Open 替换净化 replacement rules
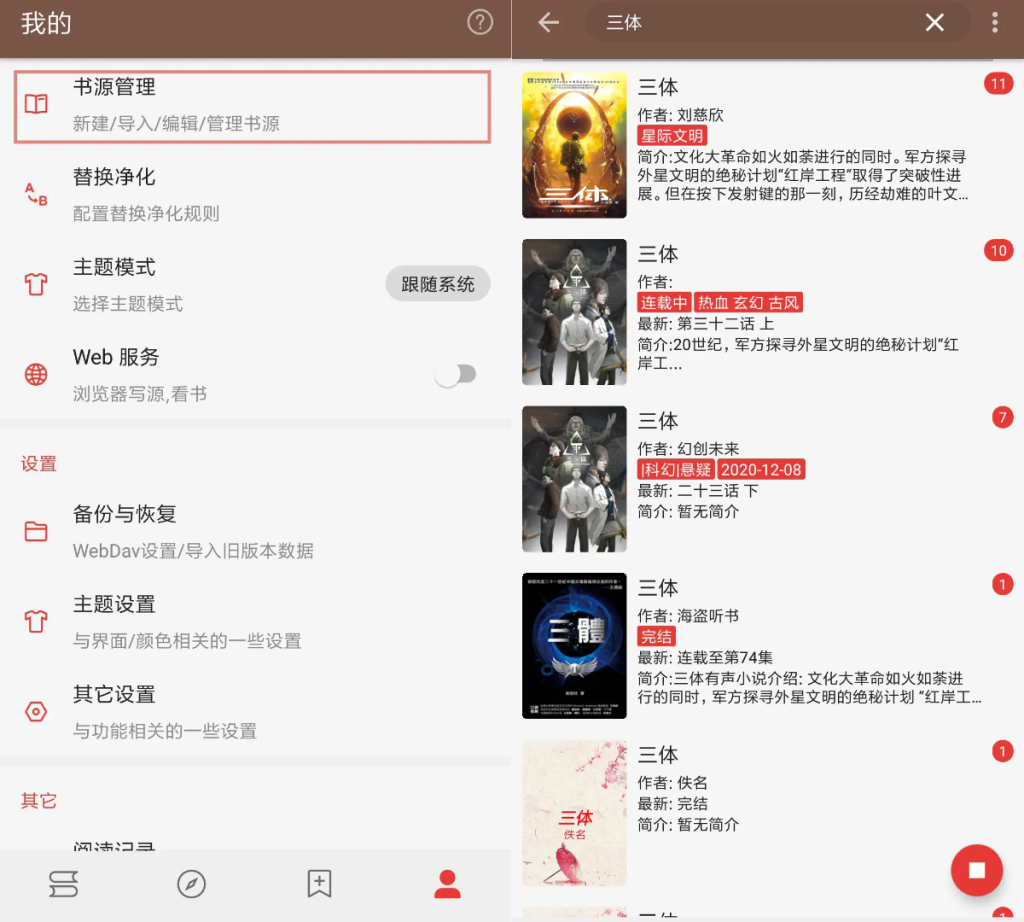The height and width of the screenshot is (922, 1024). (255, 195)
